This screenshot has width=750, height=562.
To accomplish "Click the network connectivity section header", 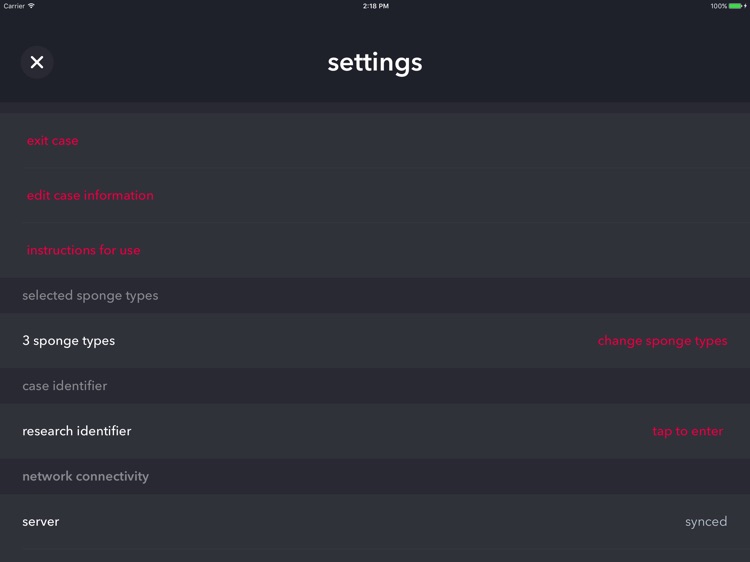I will (x=86, y=476).
